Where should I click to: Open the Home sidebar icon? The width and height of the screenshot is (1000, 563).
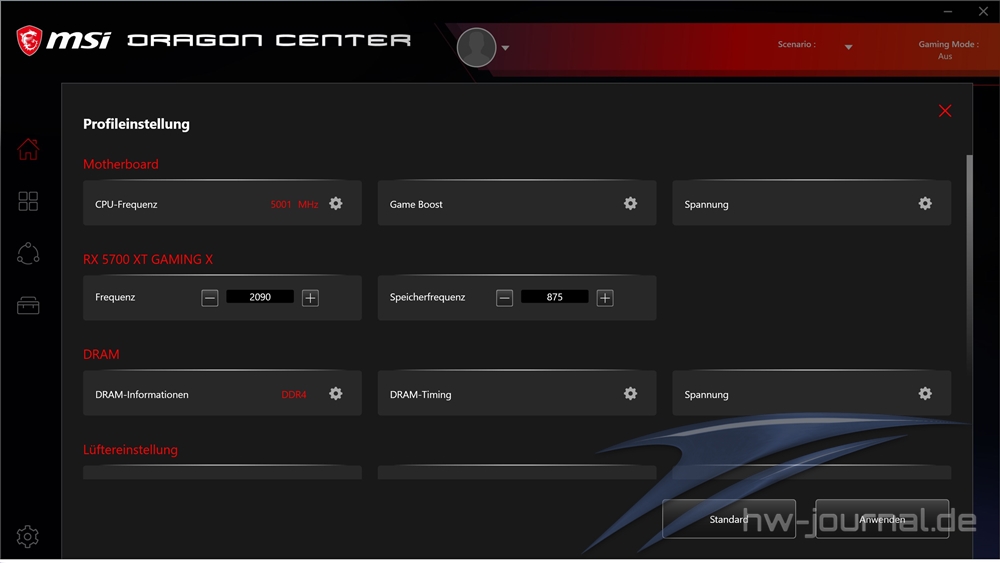pos(28,149)
